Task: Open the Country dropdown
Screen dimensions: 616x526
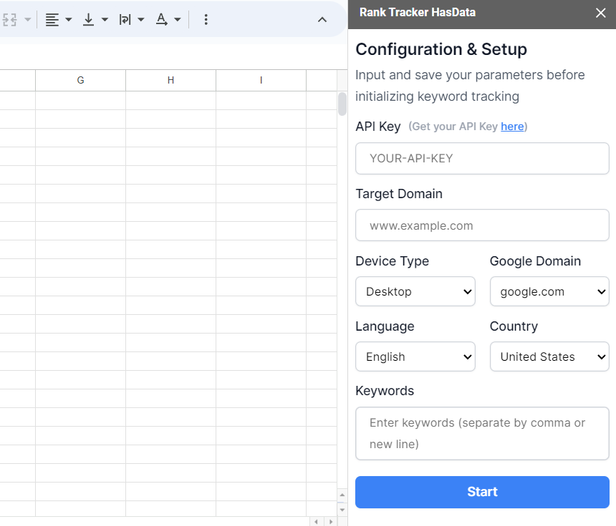Action: pos(549,357)
